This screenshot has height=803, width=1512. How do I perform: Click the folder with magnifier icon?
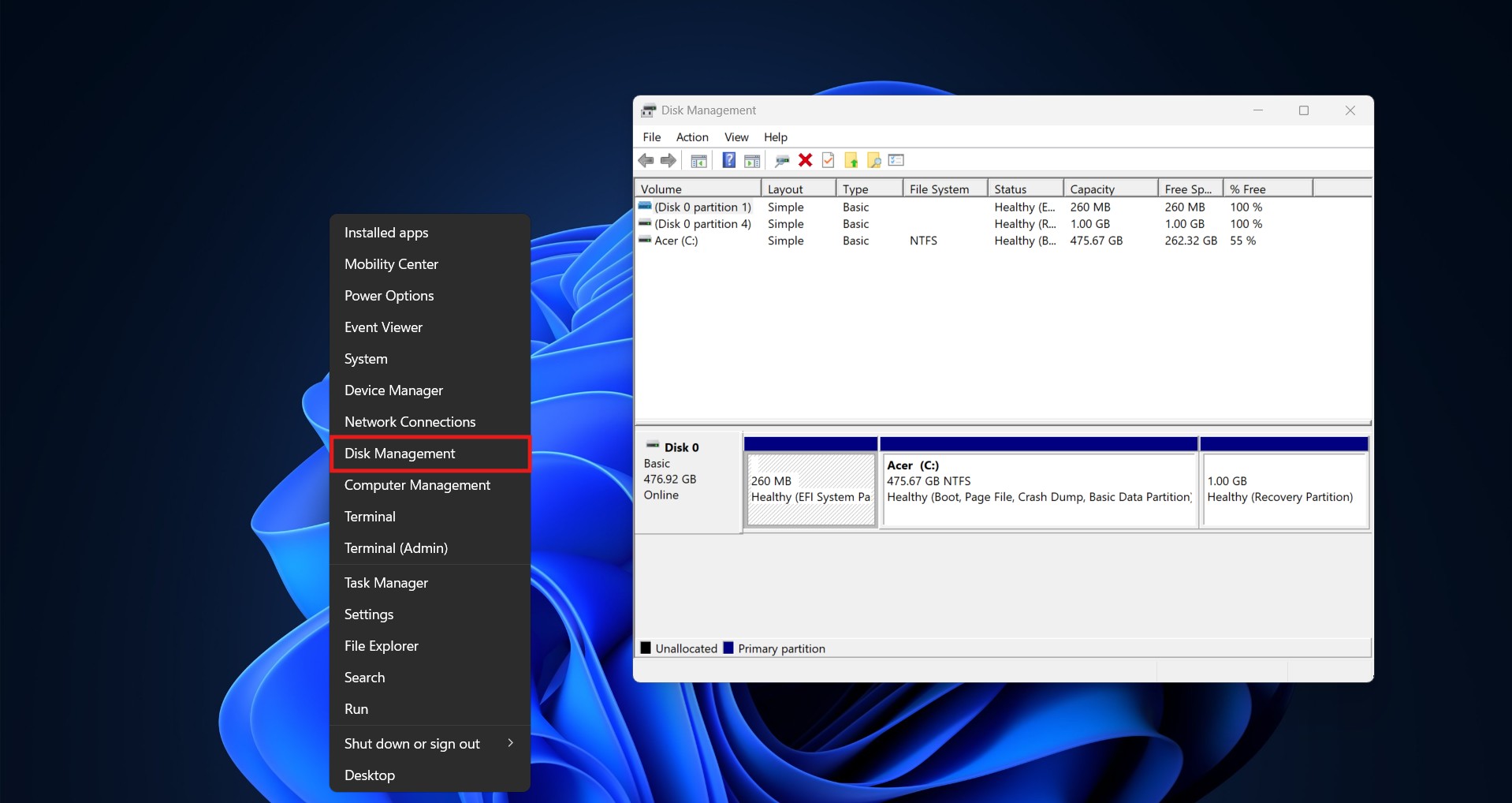click(x=873, y=161)
